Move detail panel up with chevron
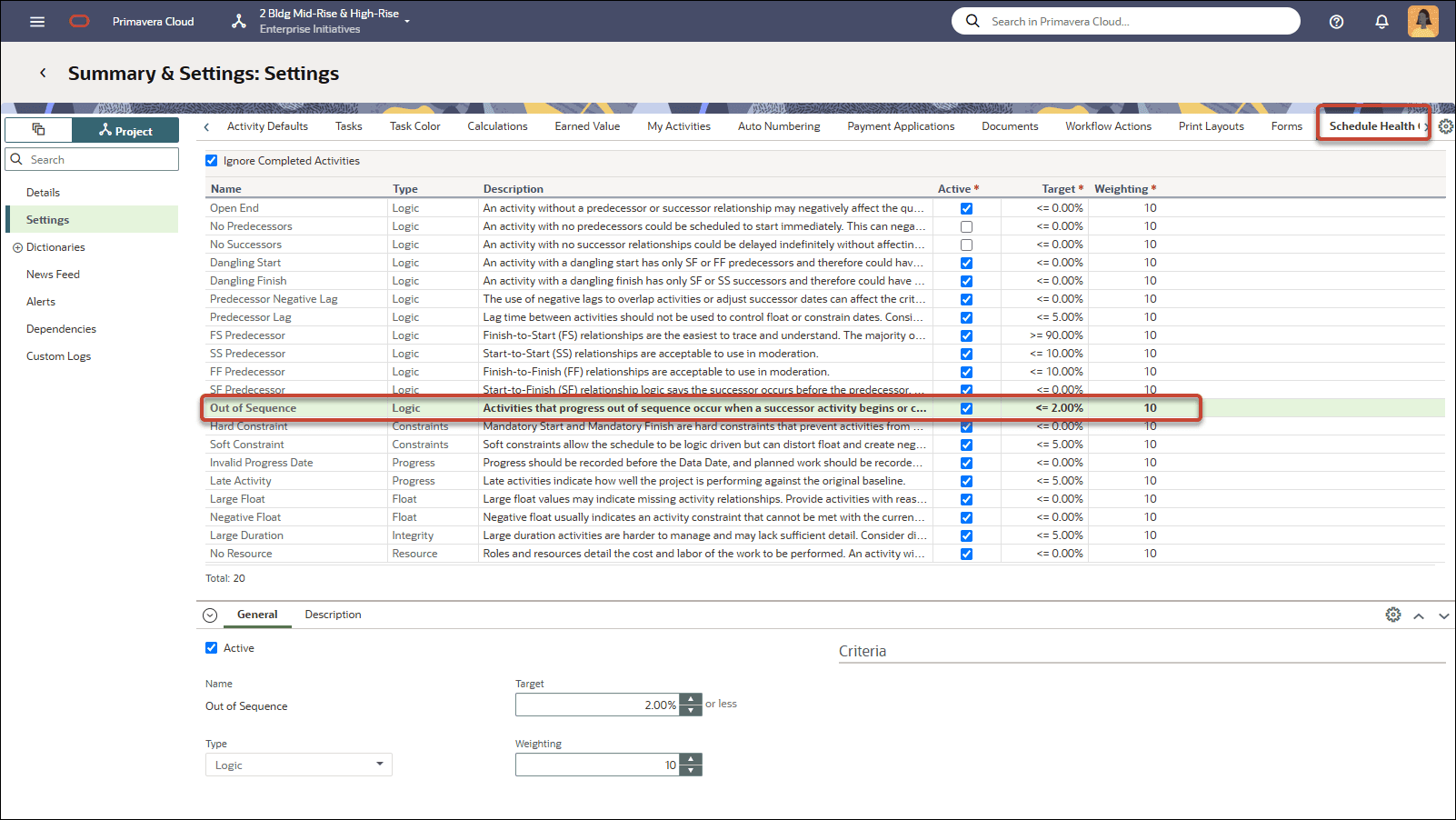1456x820 pixels. [1419, 615]
